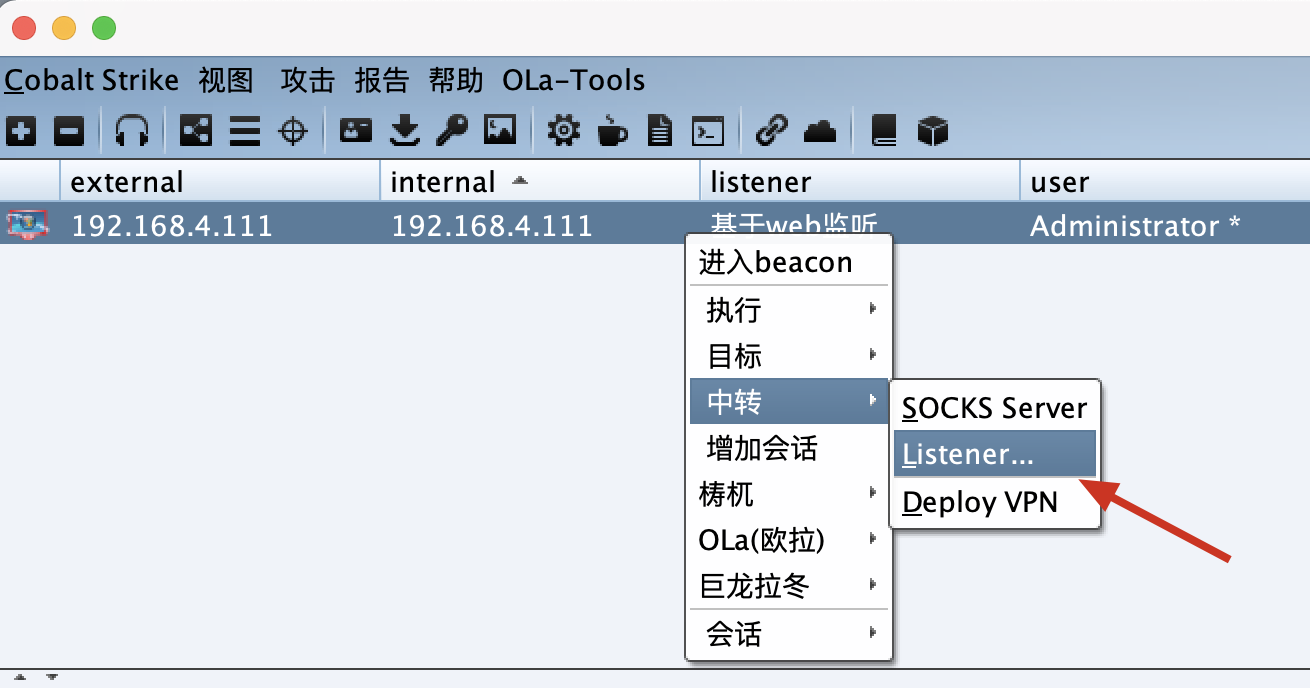Viewport: 1310px width, 688px height.
Task: Click the coffee cup Java applet icon
Action: (x=612, y=130)
